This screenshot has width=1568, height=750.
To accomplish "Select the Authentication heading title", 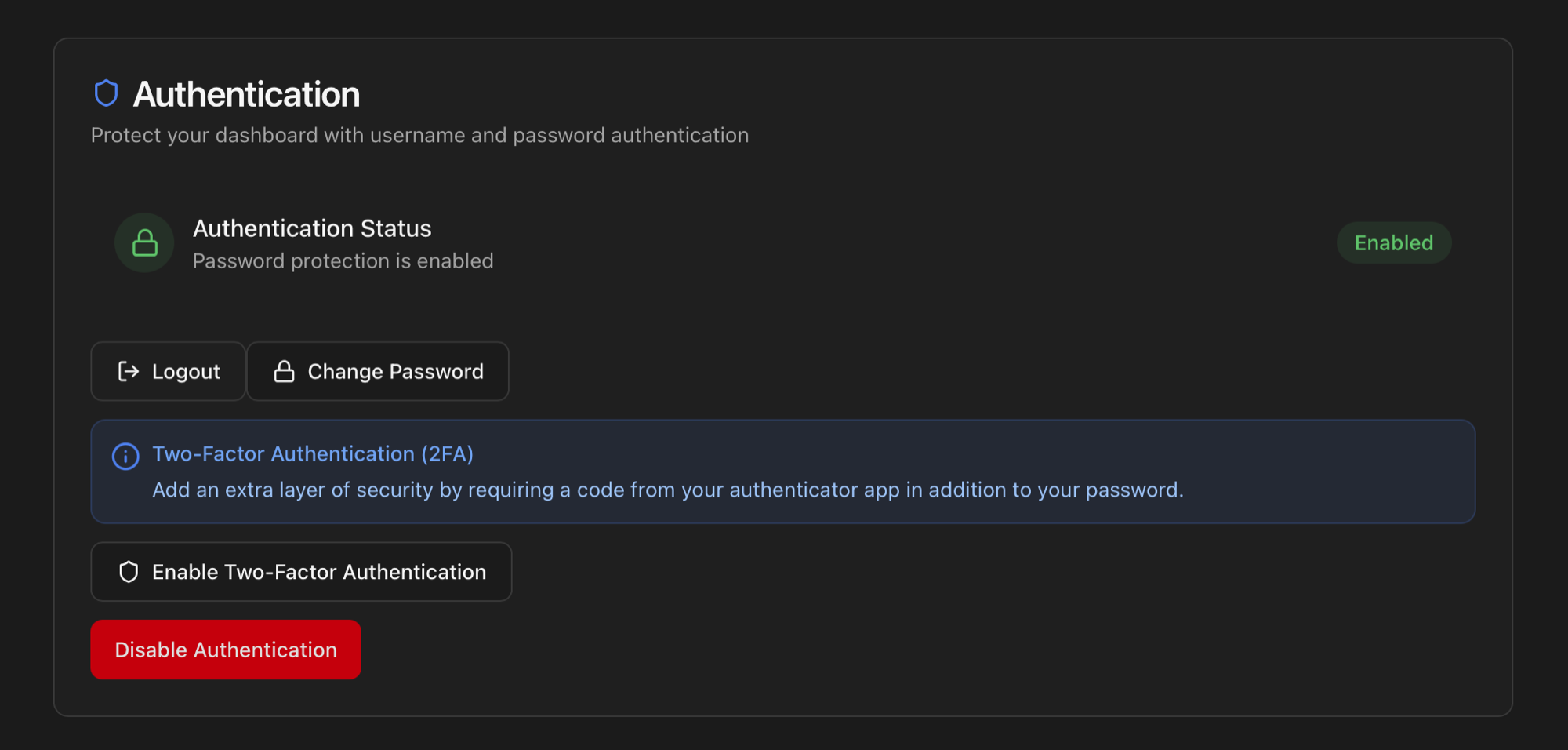I will tap(246, 94).
